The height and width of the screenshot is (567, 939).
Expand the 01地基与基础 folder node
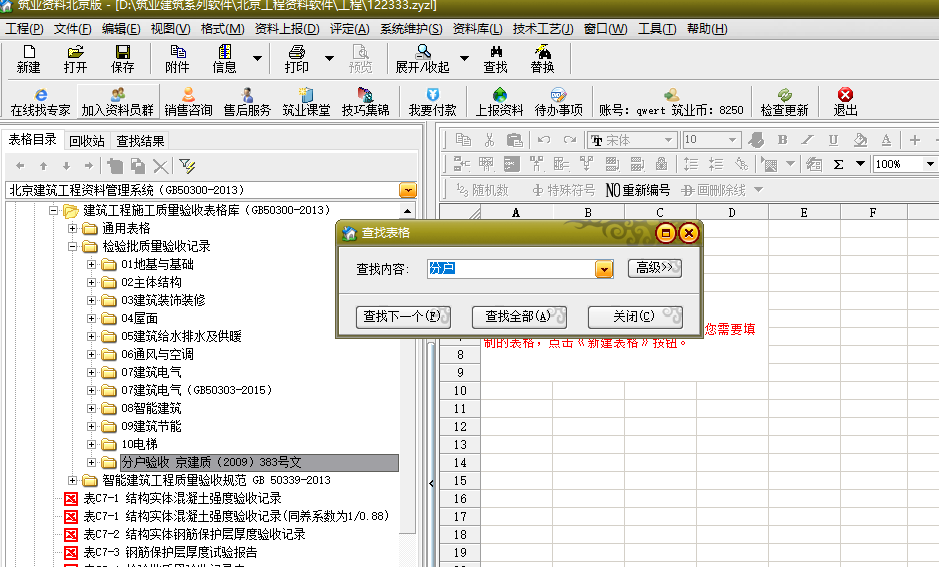(92, 265)
